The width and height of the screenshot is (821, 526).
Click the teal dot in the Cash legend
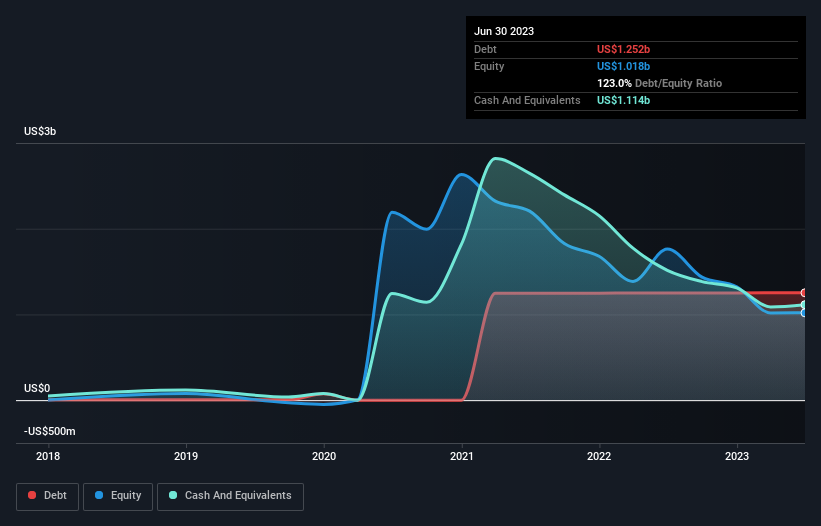point(173,496)
